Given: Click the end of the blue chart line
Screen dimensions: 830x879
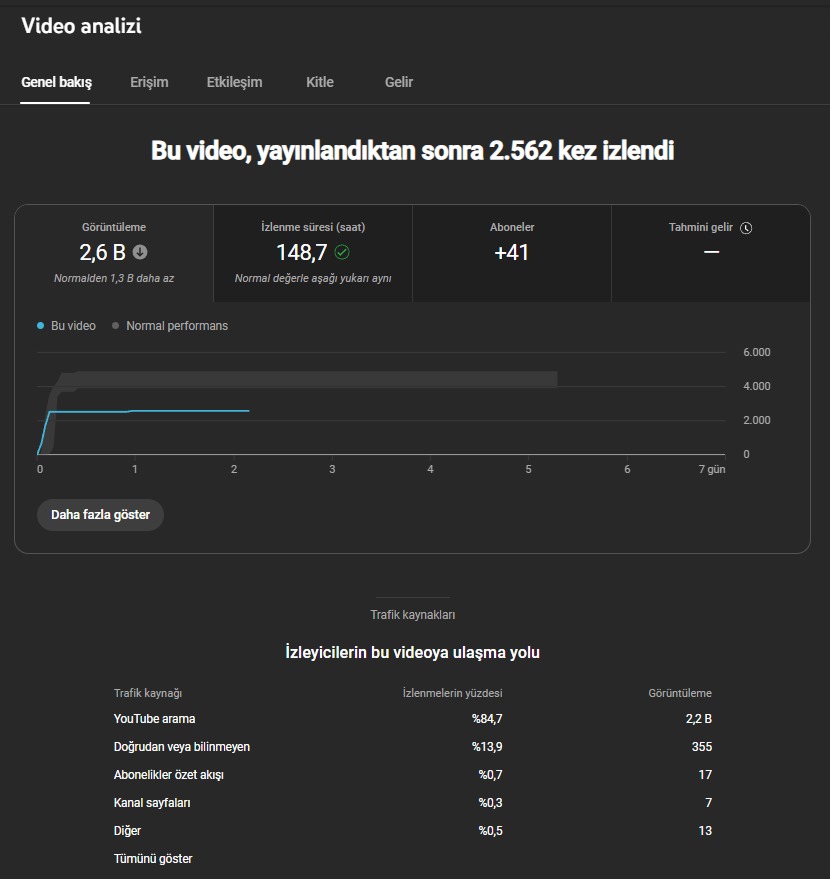Looking at the screenshot, I should [248, 411].
